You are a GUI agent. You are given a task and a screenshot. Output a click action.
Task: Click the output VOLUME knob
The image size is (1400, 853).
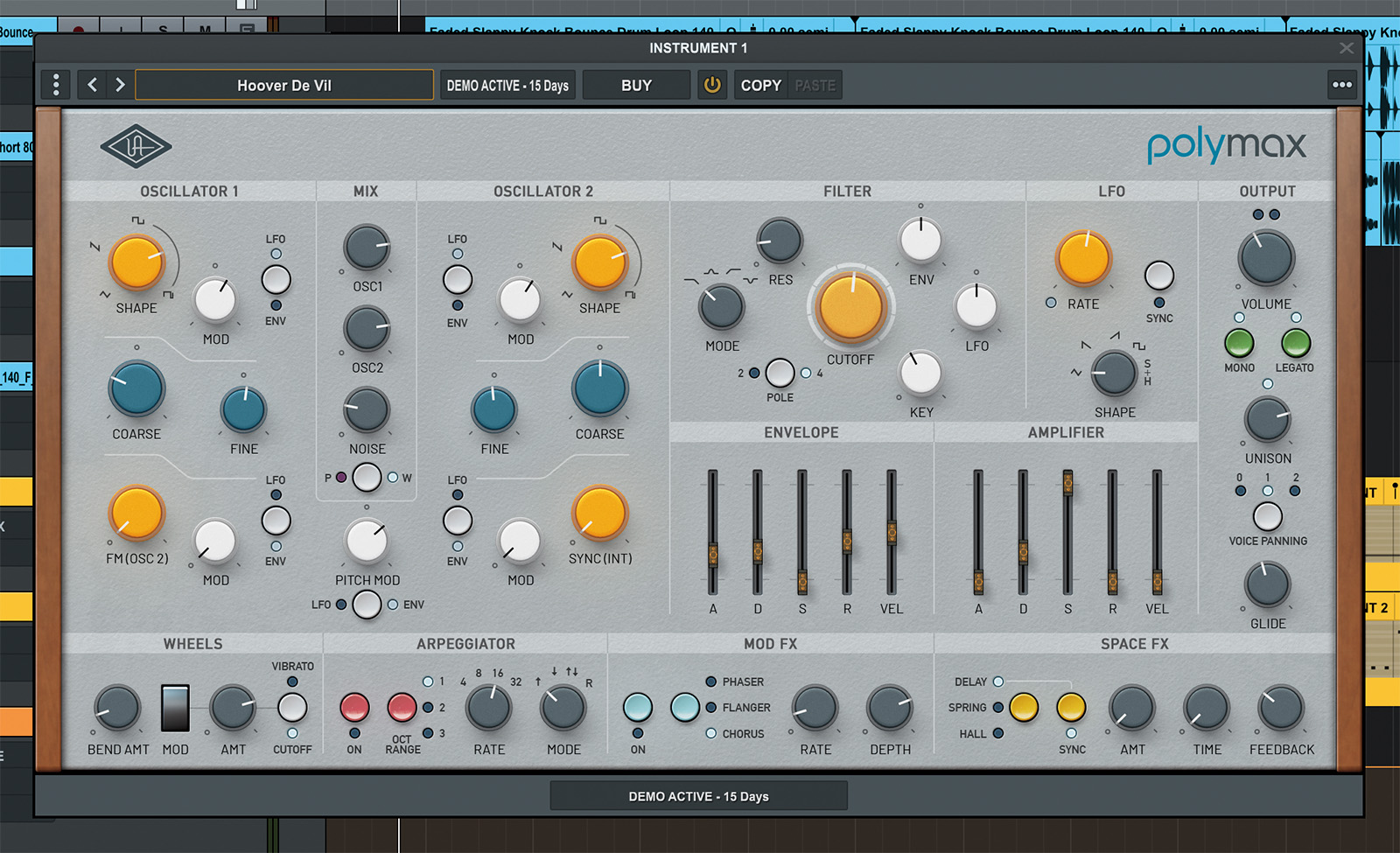point(1266,258)
